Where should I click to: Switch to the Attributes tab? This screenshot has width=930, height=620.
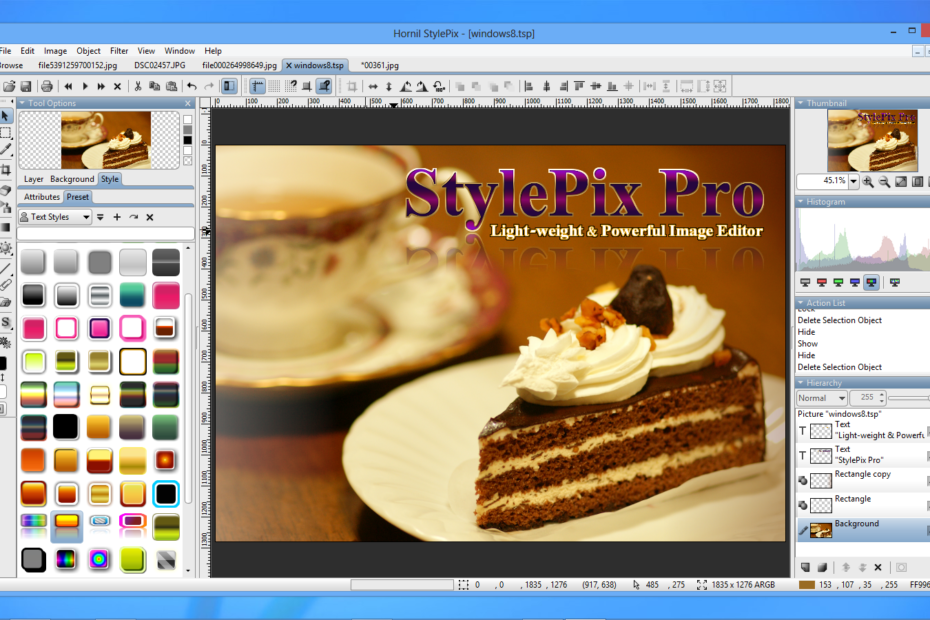(x=42, y=197)
